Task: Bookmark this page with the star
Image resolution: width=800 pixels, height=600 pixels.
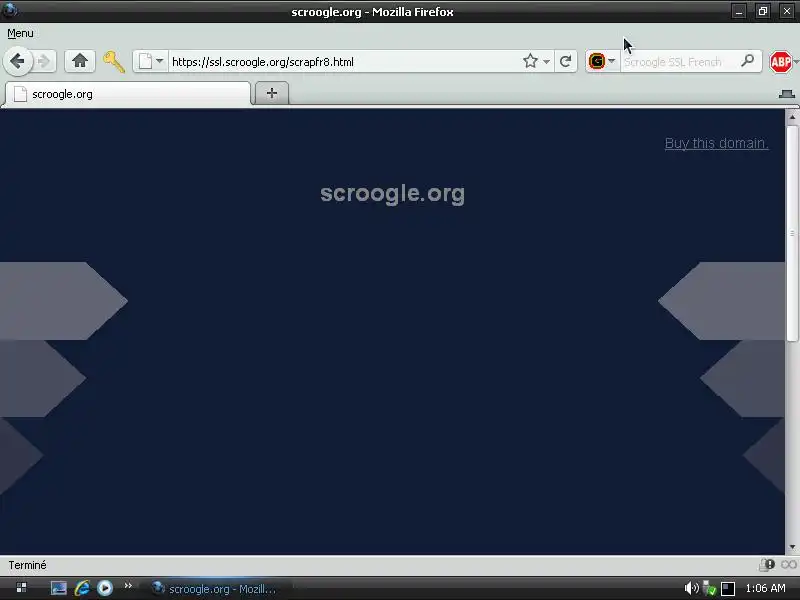Action: click(531, 61)
